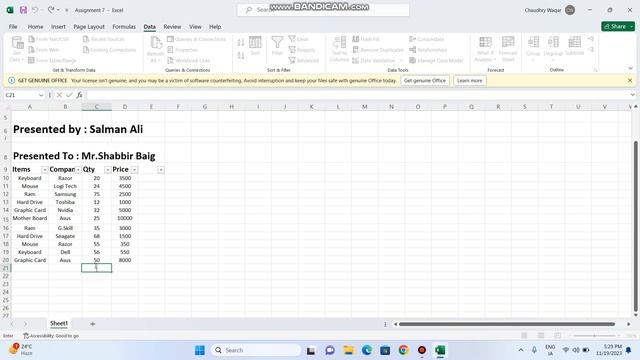Click Remove Duplicates
This screenshot has height=360, width=640.
(x=378, y=50)
